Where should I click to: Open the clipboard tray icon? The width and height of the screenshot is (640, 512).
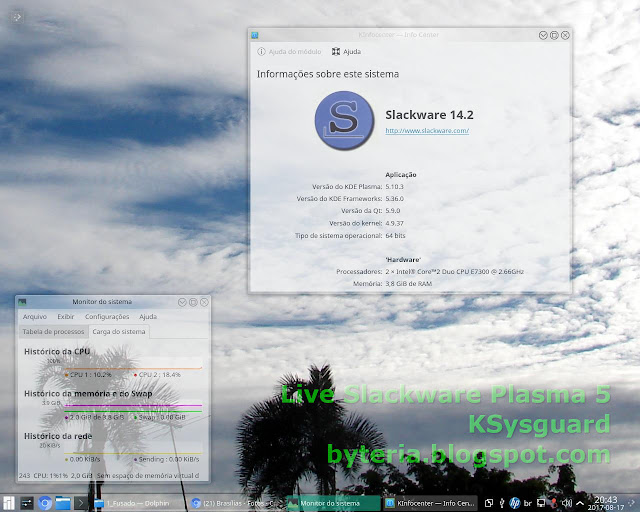tap(489, 503)
